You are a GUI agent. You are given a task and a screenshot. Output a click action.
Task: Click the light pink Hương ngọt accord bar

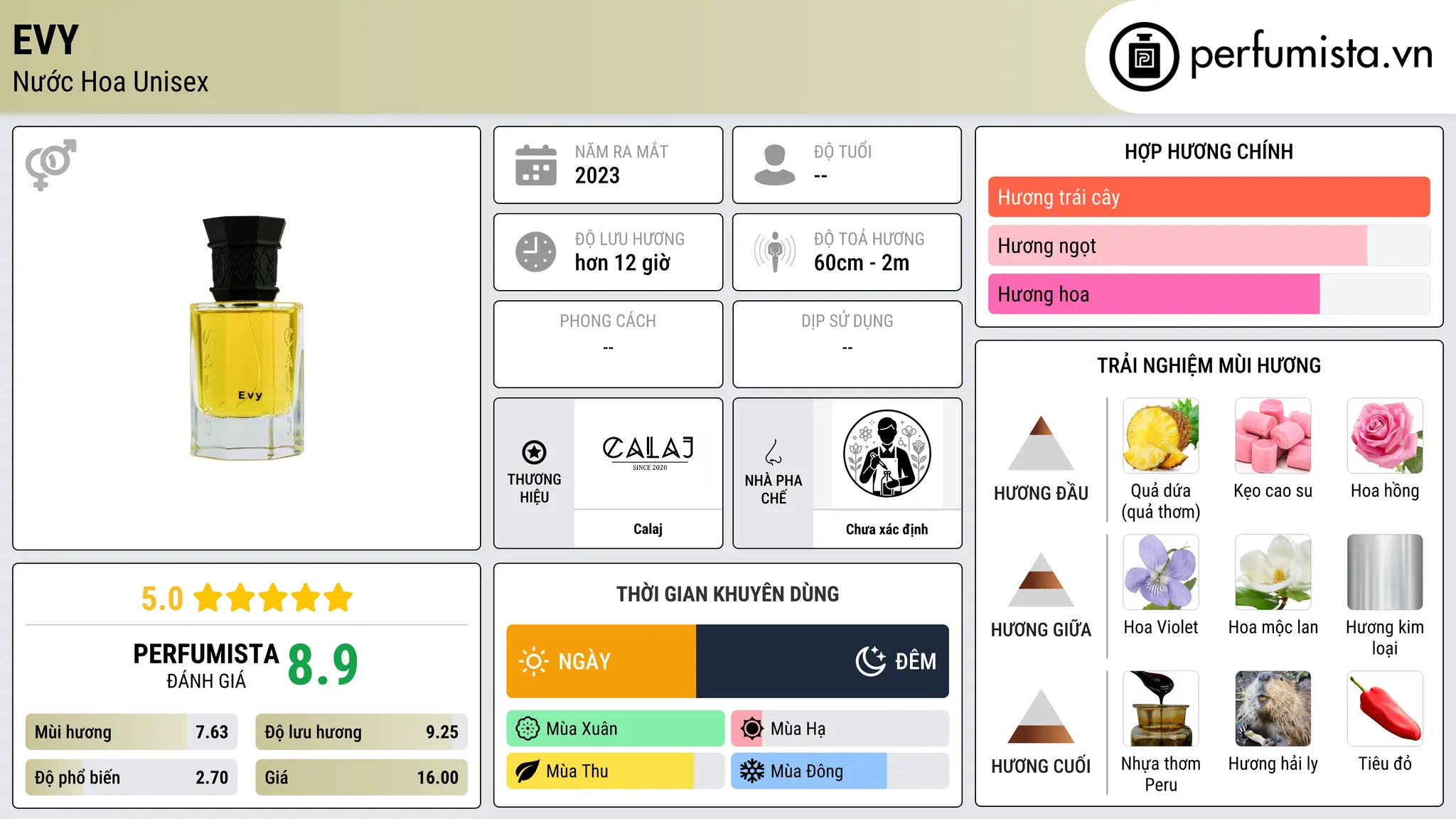click(x=1177, y=245)
